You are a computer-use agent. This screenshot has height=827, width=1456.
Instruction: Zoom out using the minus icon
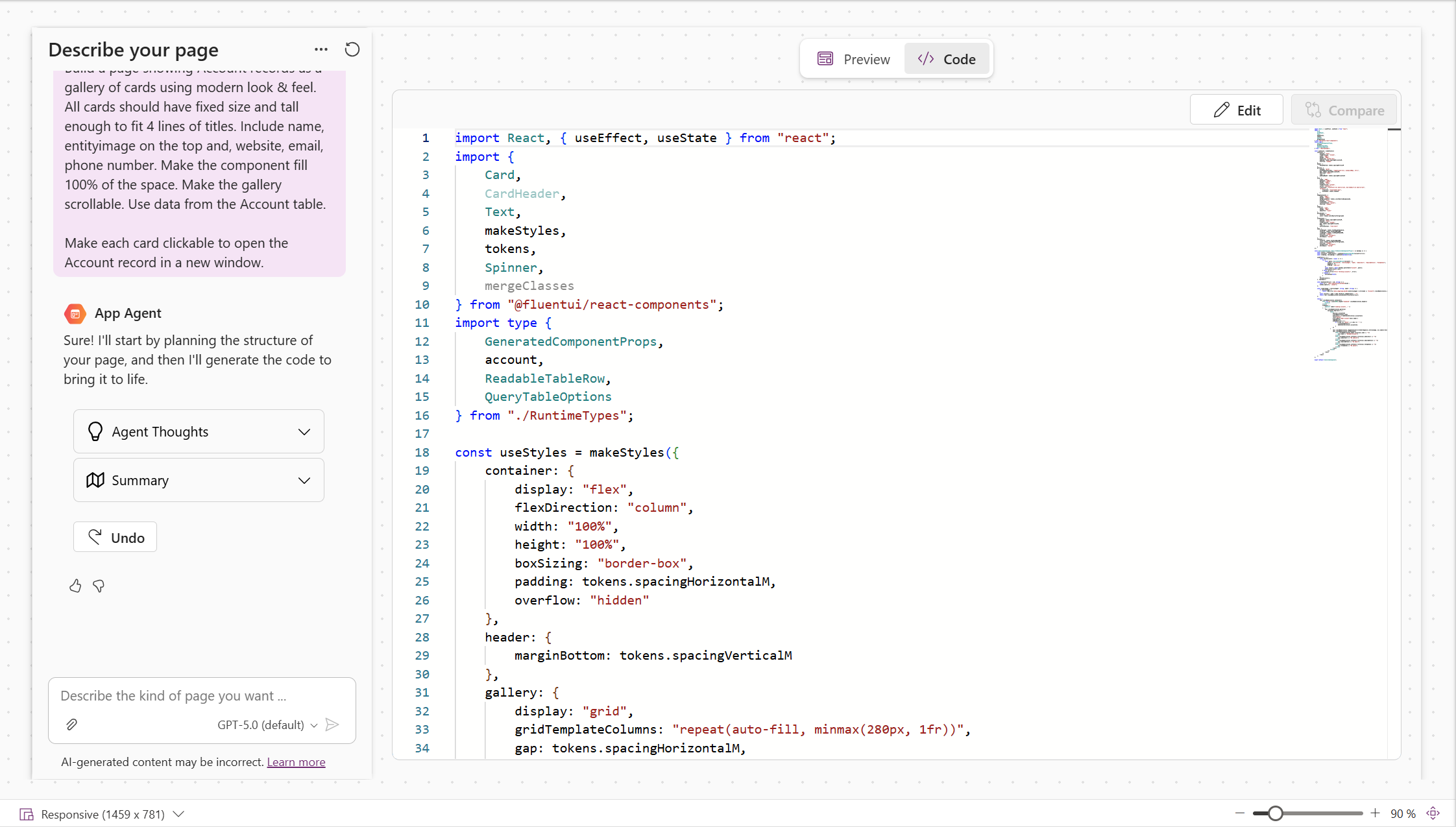pos(1239,813)
